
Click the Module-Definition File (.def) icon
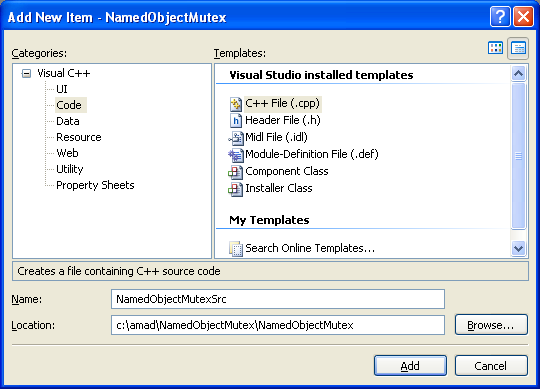pos(236,155)
